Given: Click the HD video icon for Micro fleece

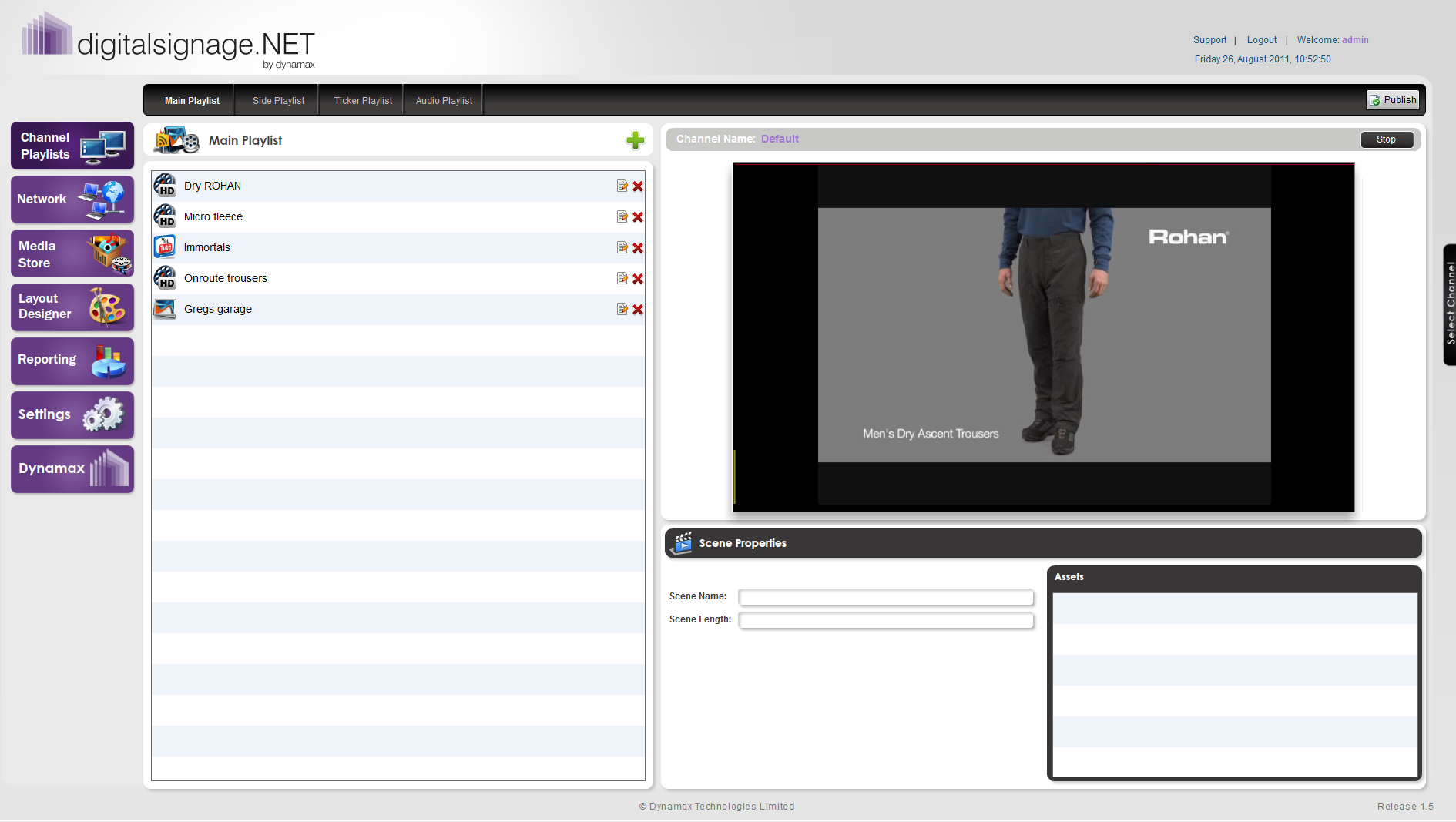Looking at the screenshot, I should point(165,216).
